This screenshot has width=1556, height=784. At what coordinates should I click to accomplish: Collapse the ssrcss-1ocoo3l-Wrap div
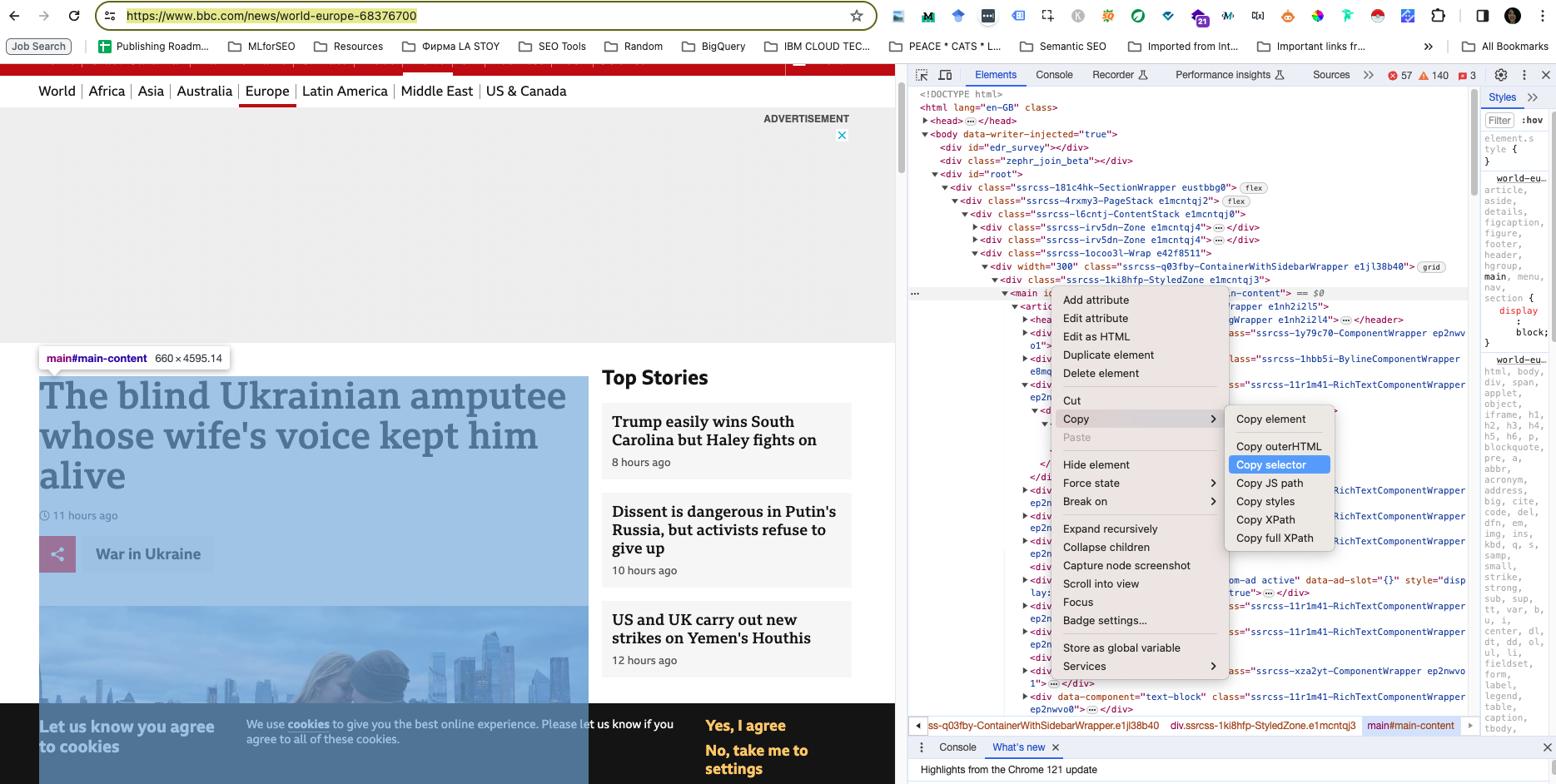[975, 253]
